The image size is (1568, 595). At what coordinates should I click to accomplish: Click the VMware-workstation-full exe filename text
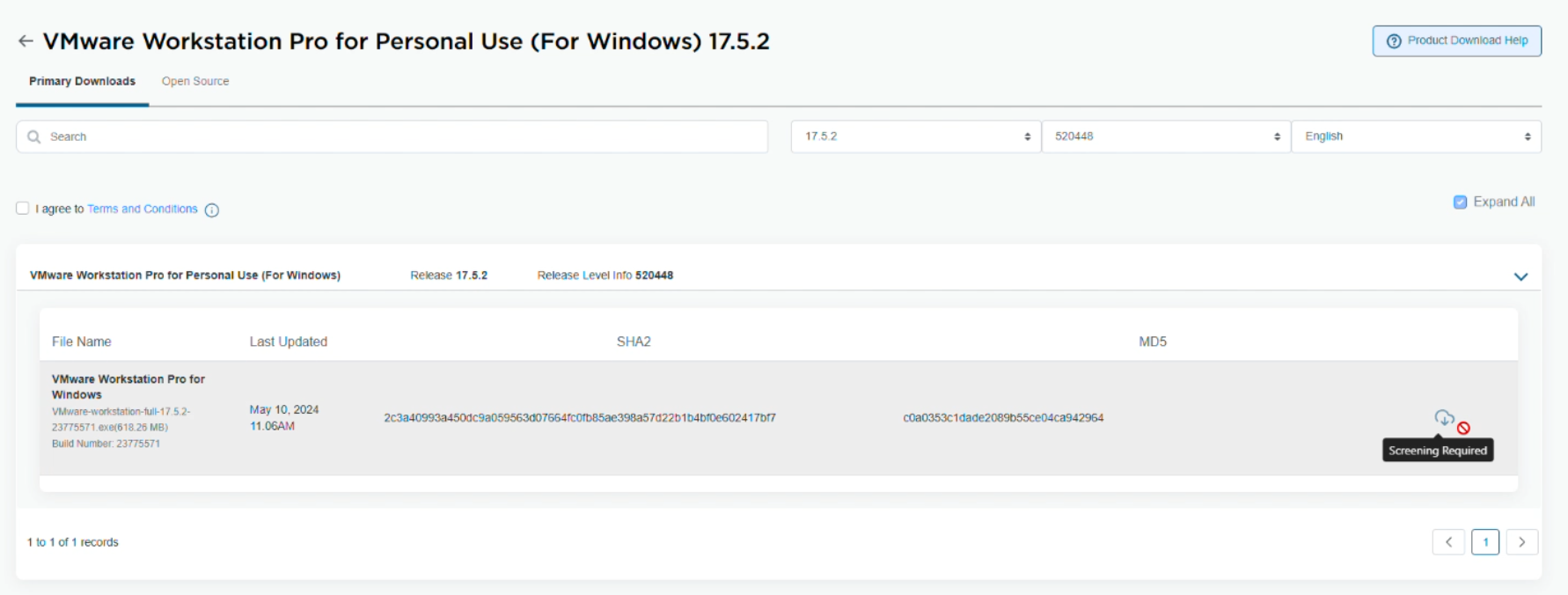click(x=121, y=419)
